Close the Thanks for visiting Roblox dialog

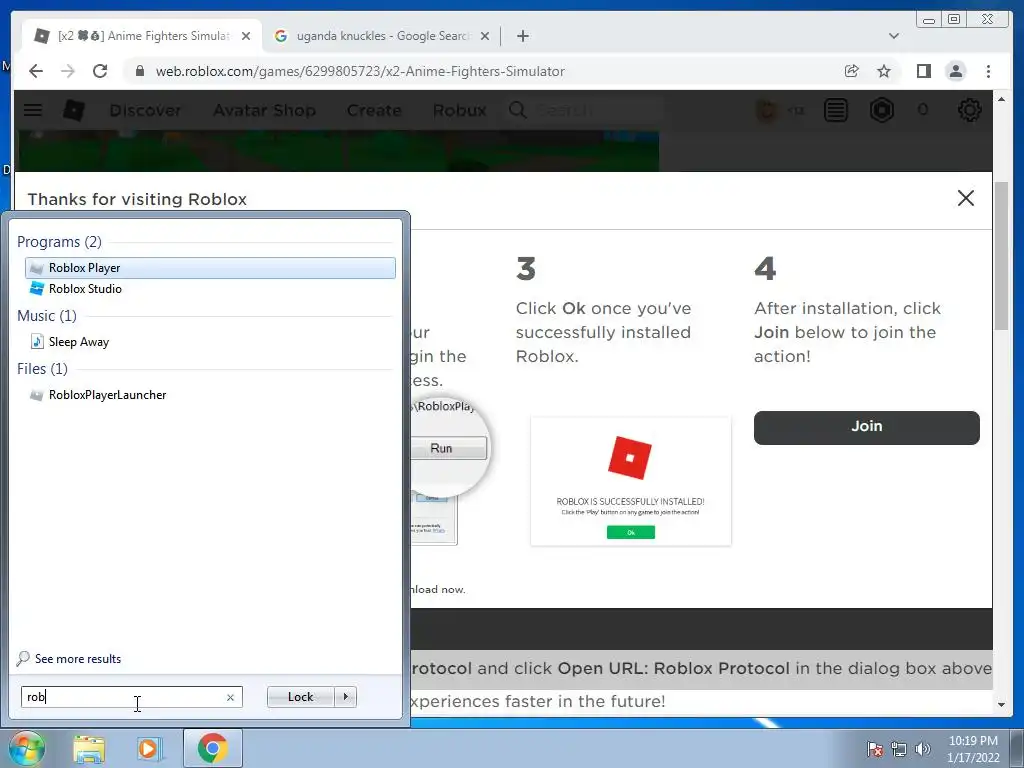[x=965, y=198]
